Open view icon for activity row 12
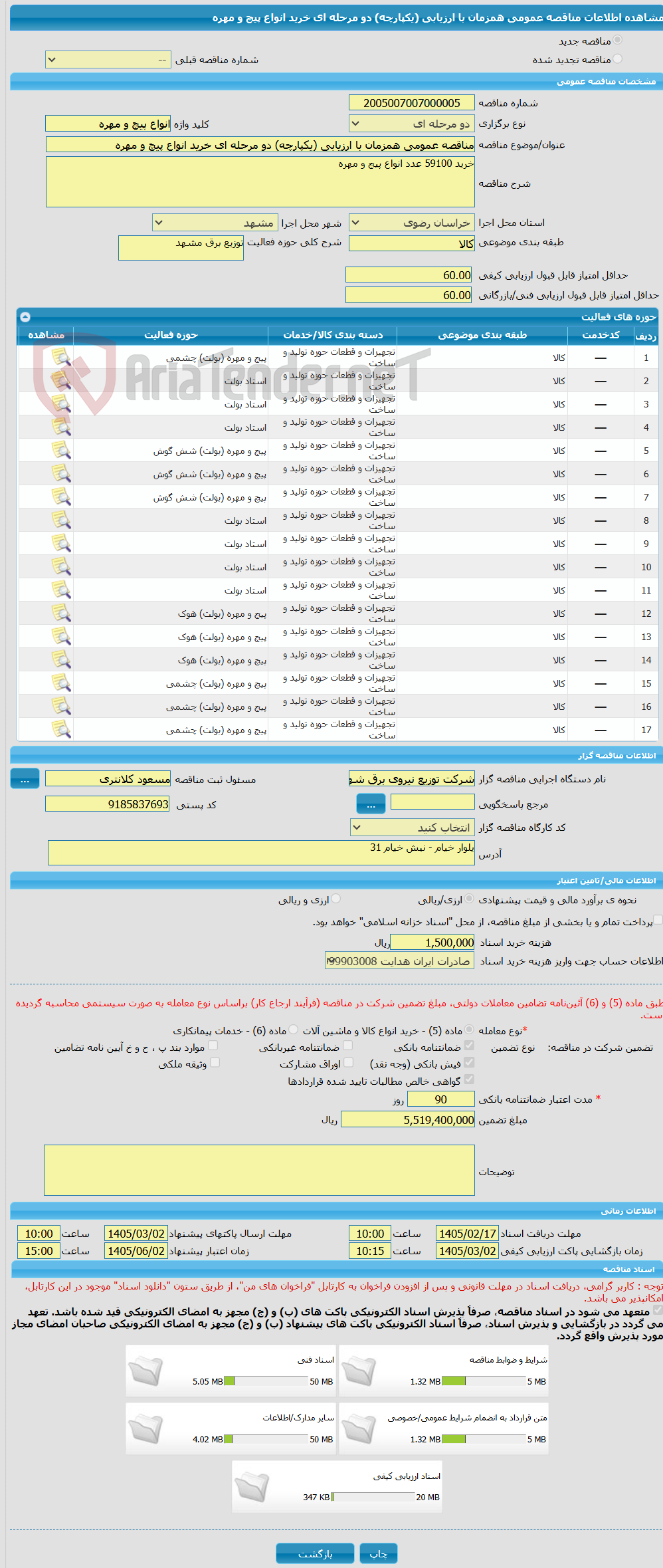 tap(61, 613)
